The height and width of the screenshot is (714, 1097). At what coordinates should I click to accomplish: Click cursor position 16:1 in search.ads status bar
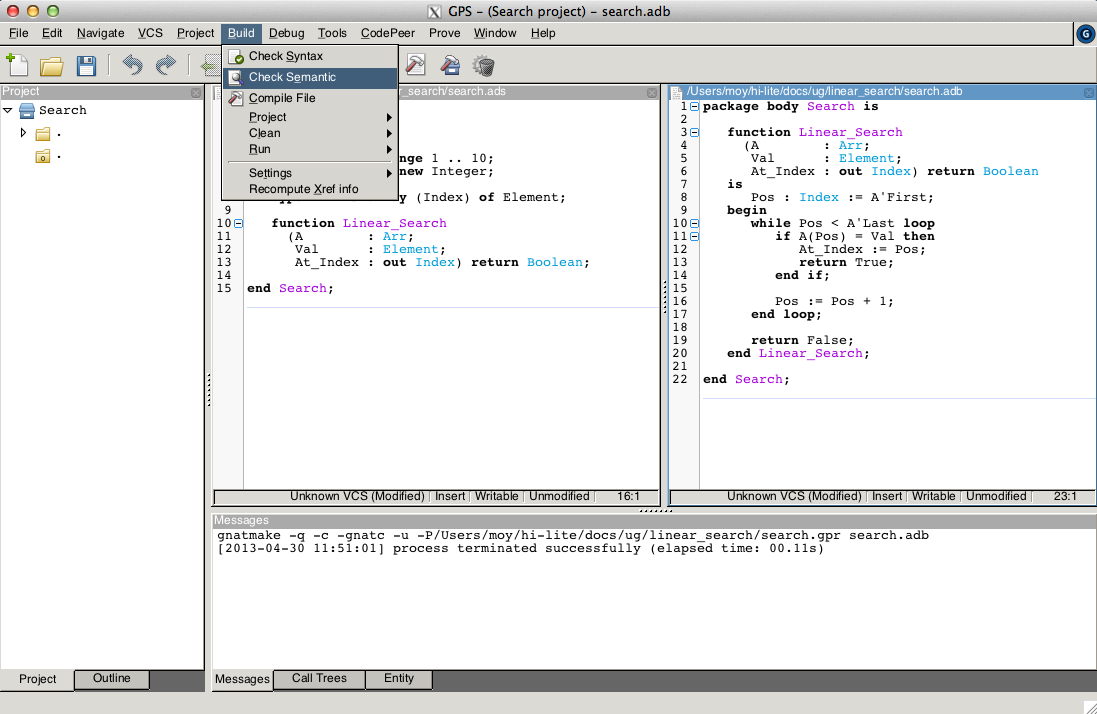tap(628, 496)
